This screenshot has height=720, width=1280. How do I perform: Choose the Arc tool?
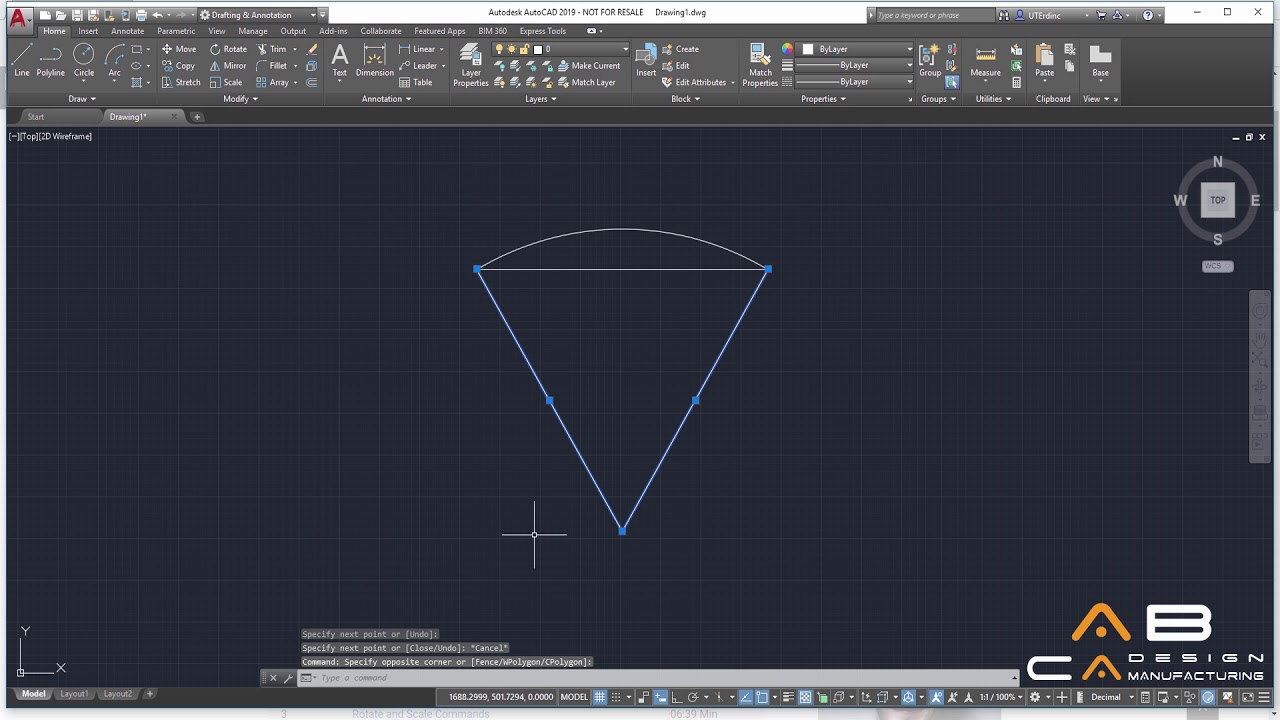pyautogui.click(x=114, y=60)
